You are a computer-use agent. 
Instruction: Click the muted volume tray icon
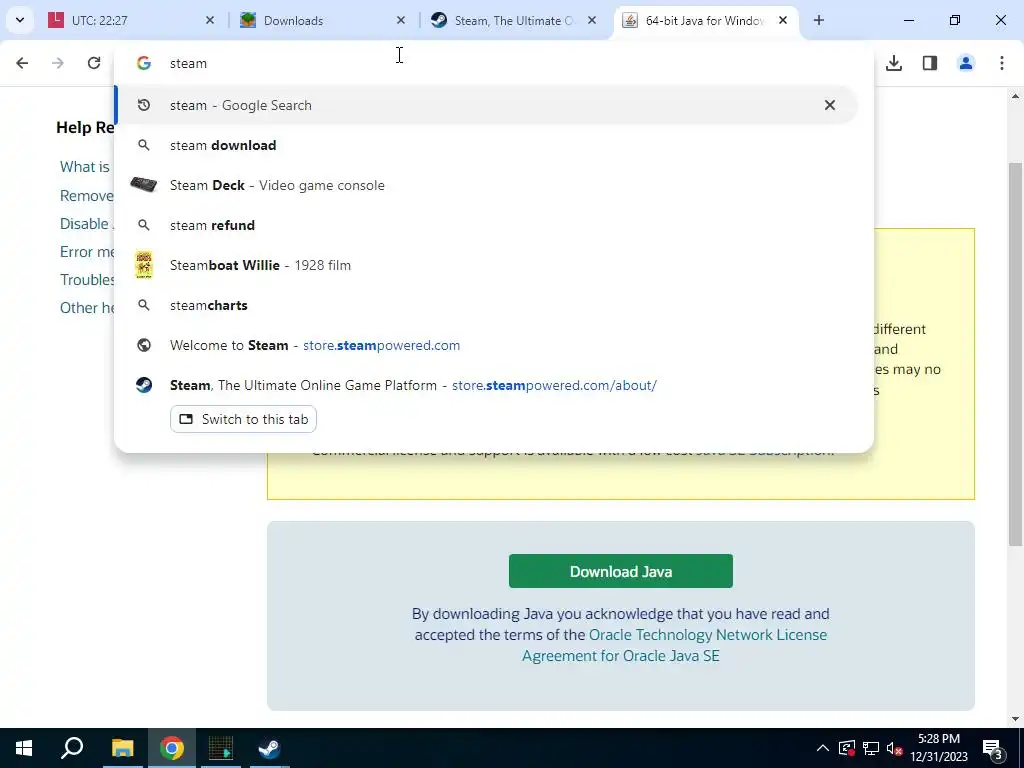pos(895,748)
